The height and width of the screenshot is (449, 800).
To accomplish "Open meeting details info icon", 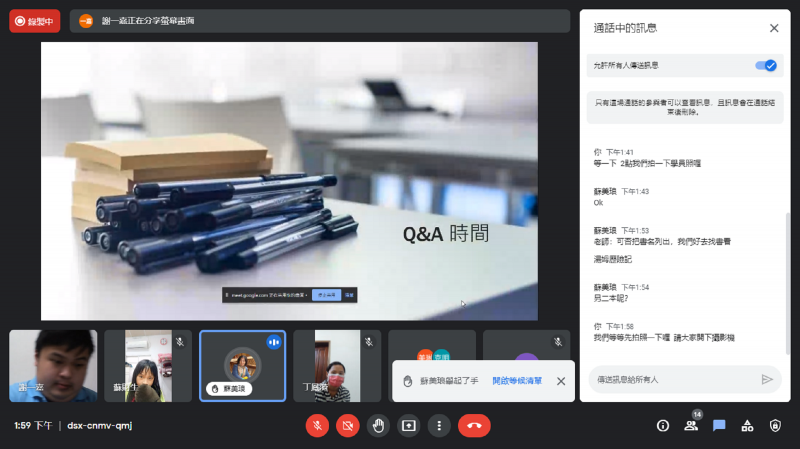I will [663, 426].
